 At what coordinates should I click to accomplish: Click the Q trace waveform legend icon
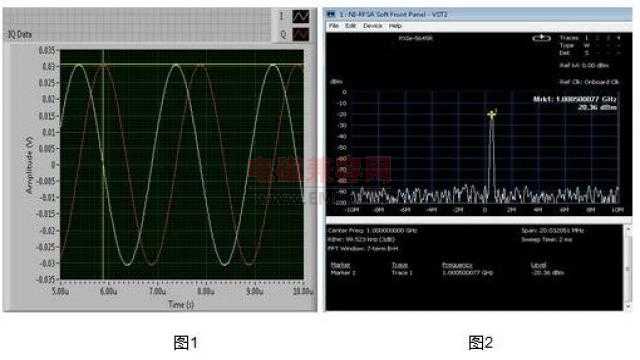[x=301, y=35]
